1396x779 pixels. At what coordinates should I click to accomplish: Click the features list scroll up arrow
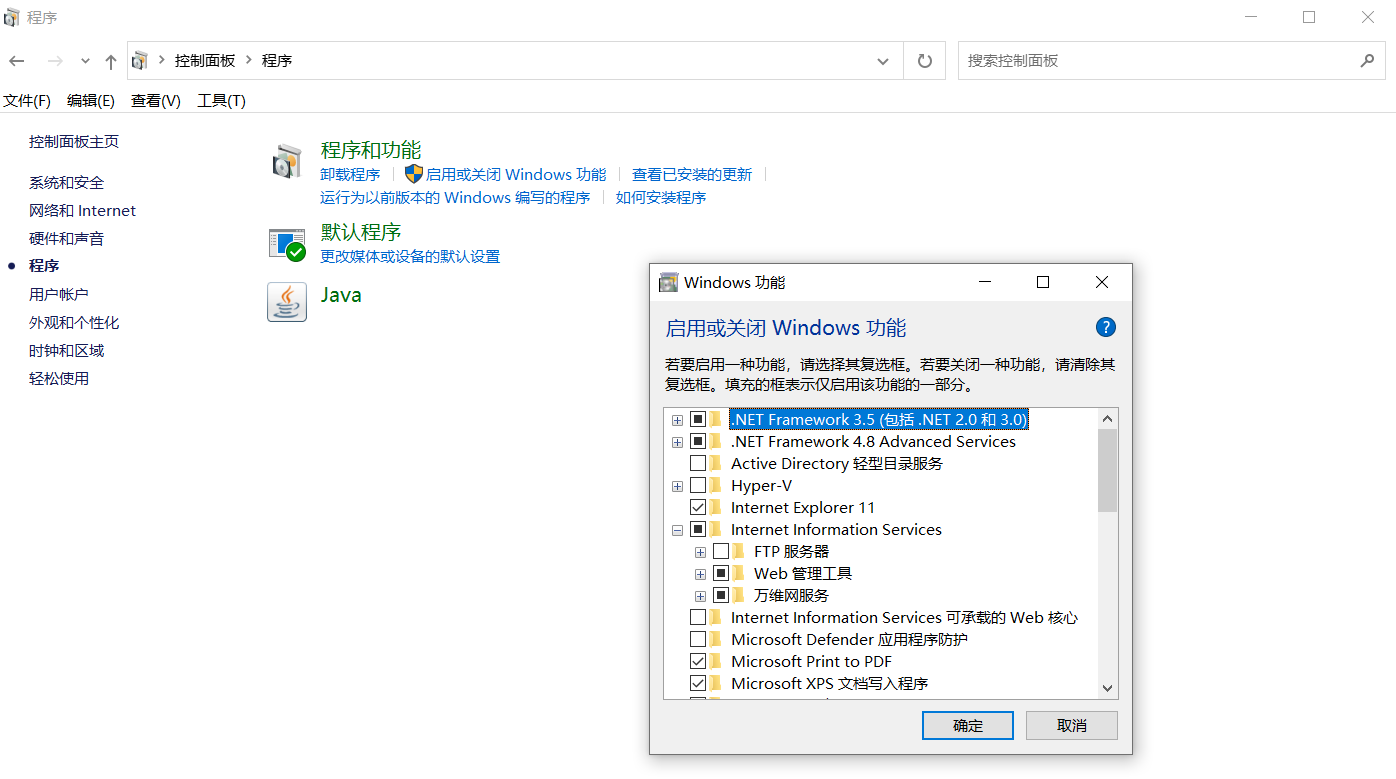1107,419
